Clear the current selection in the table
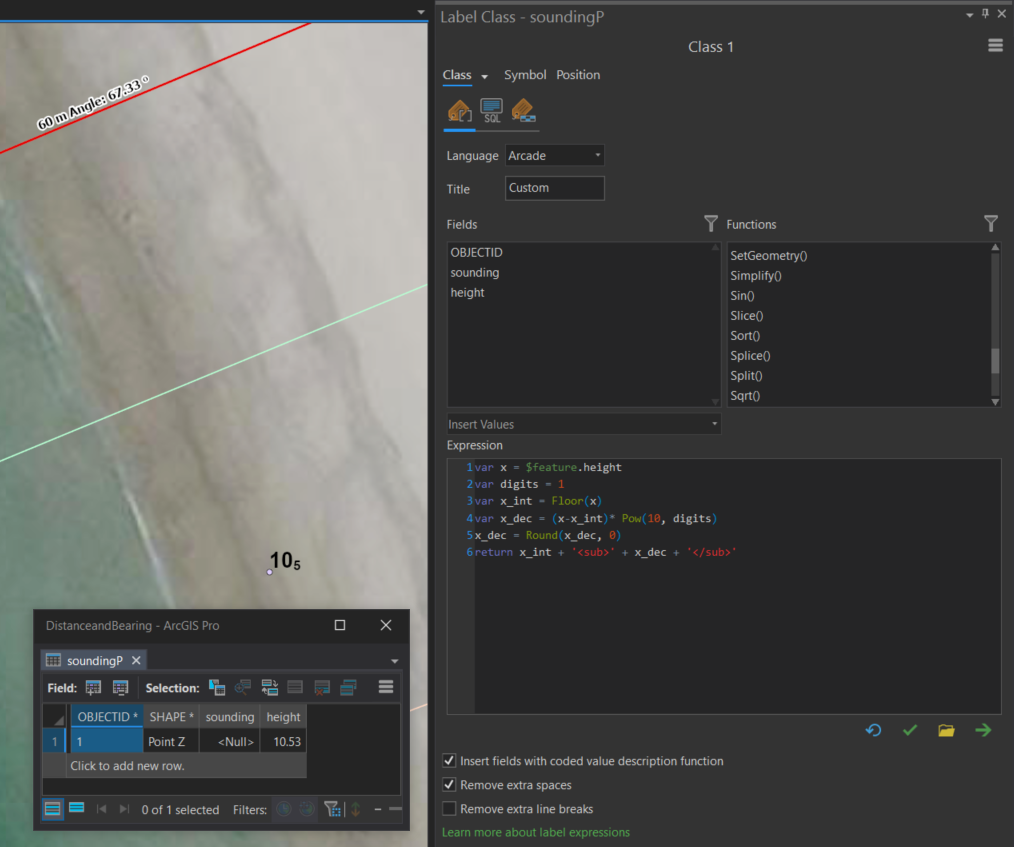 tap(320, 687)
